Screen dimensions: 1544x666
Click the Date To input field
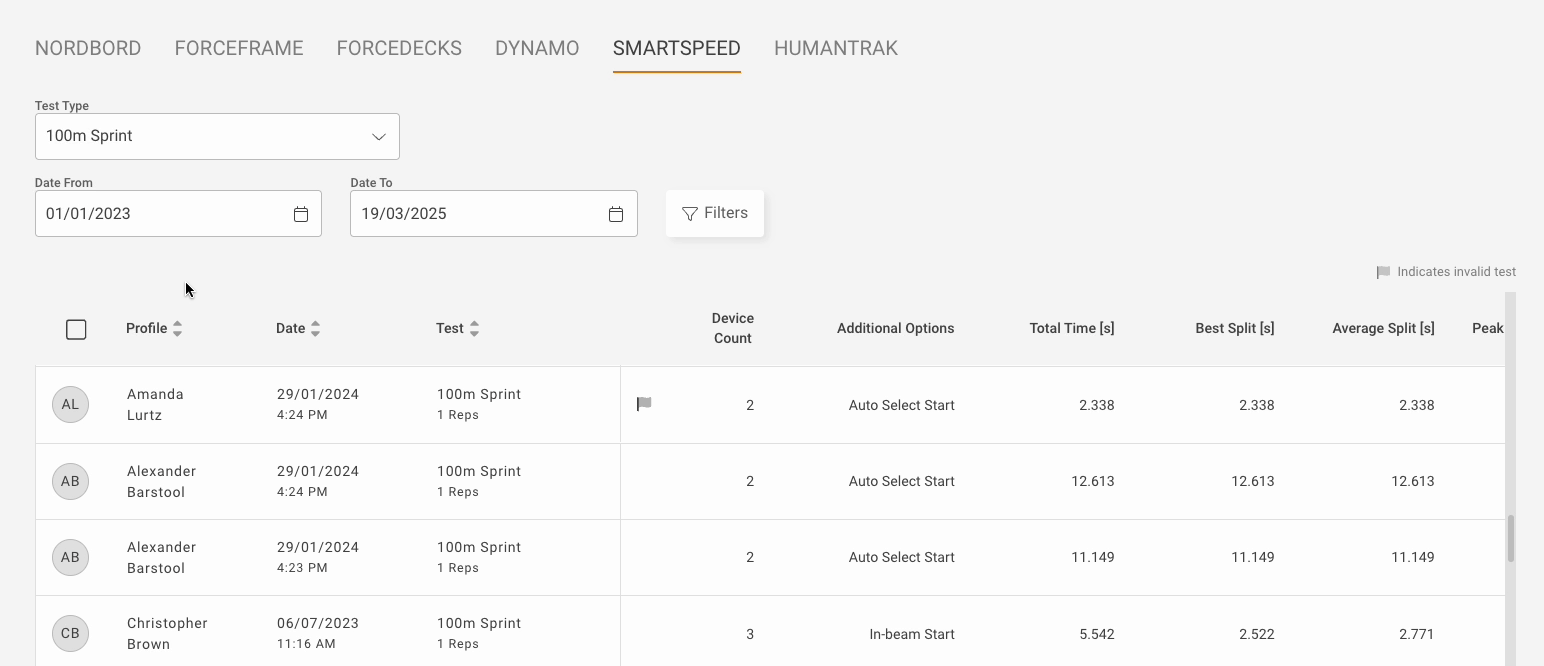coord(494,214)
